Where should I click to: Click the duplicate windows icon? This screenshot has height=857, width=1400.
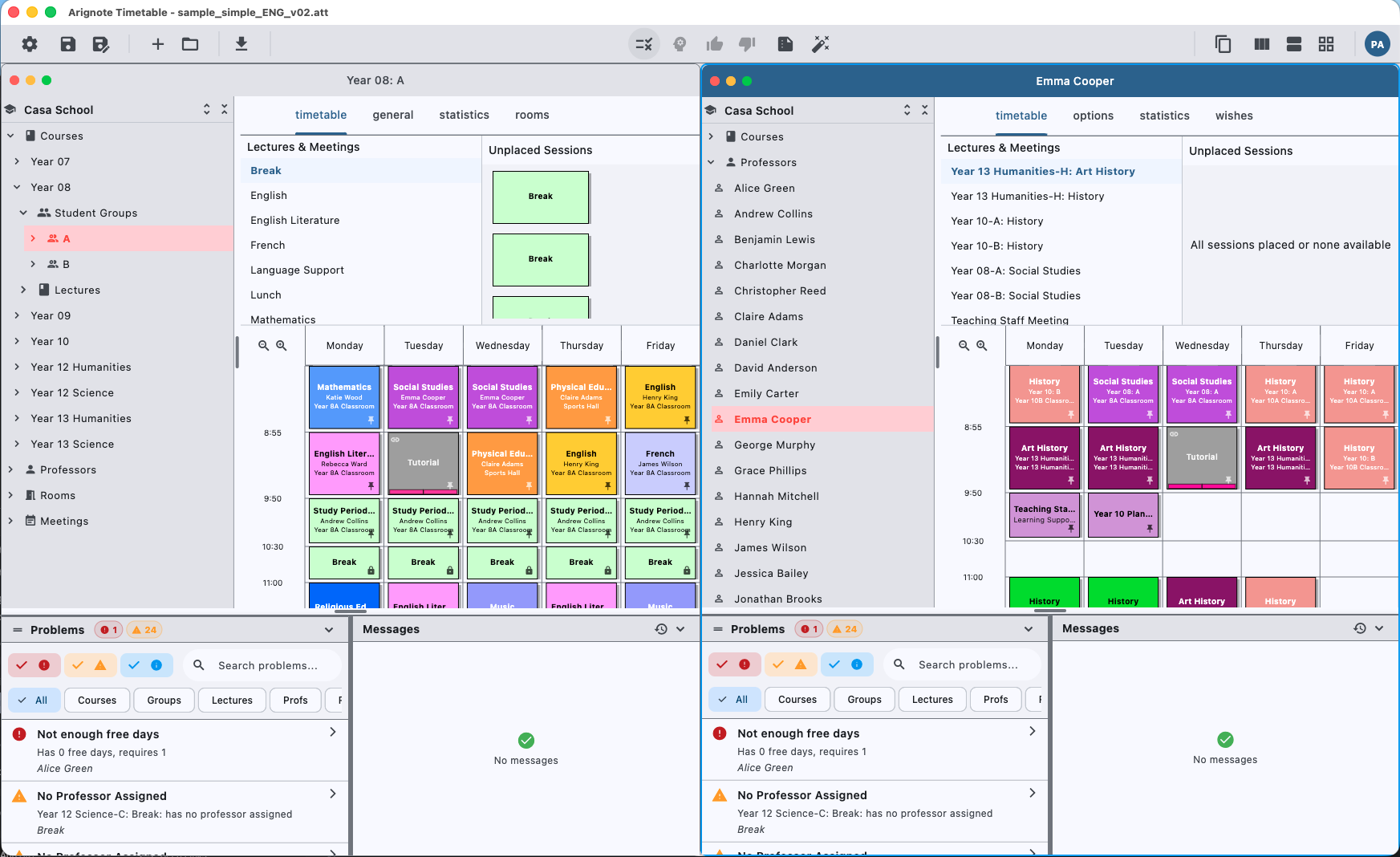pos(1223,44)
